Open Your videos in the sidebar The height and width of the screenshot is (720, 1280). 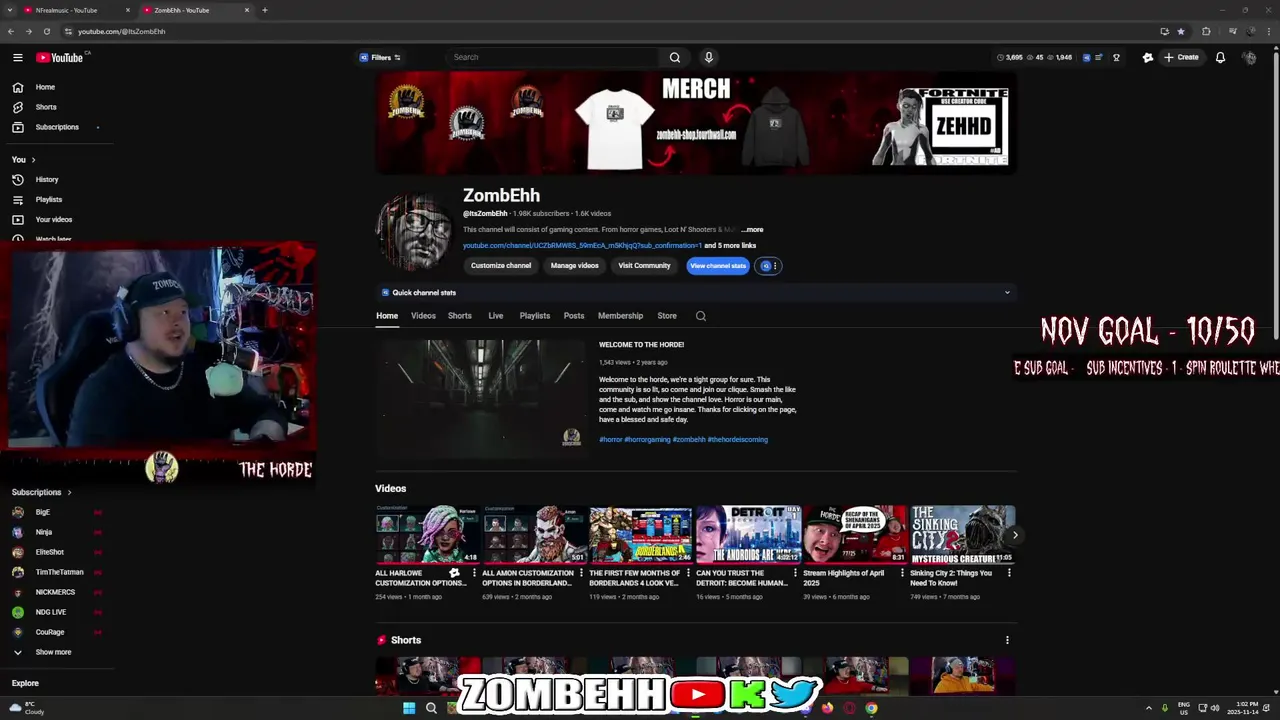(x=54, y=220)
